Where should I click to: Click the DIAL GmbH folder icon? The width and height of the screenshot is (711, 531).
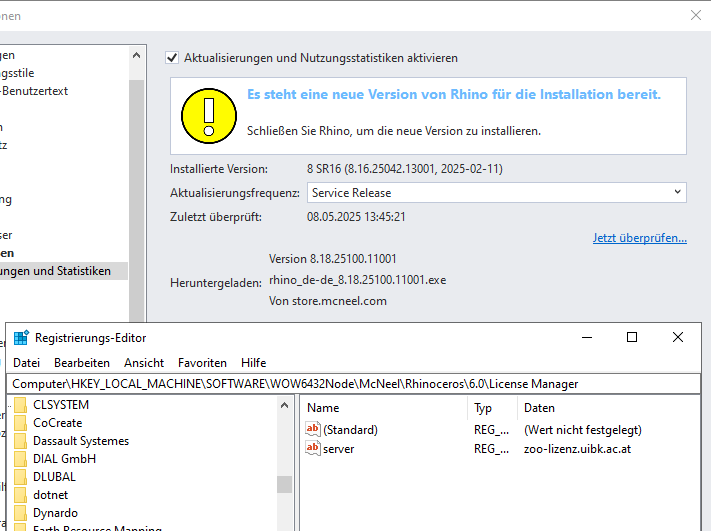tap(20, 459)
